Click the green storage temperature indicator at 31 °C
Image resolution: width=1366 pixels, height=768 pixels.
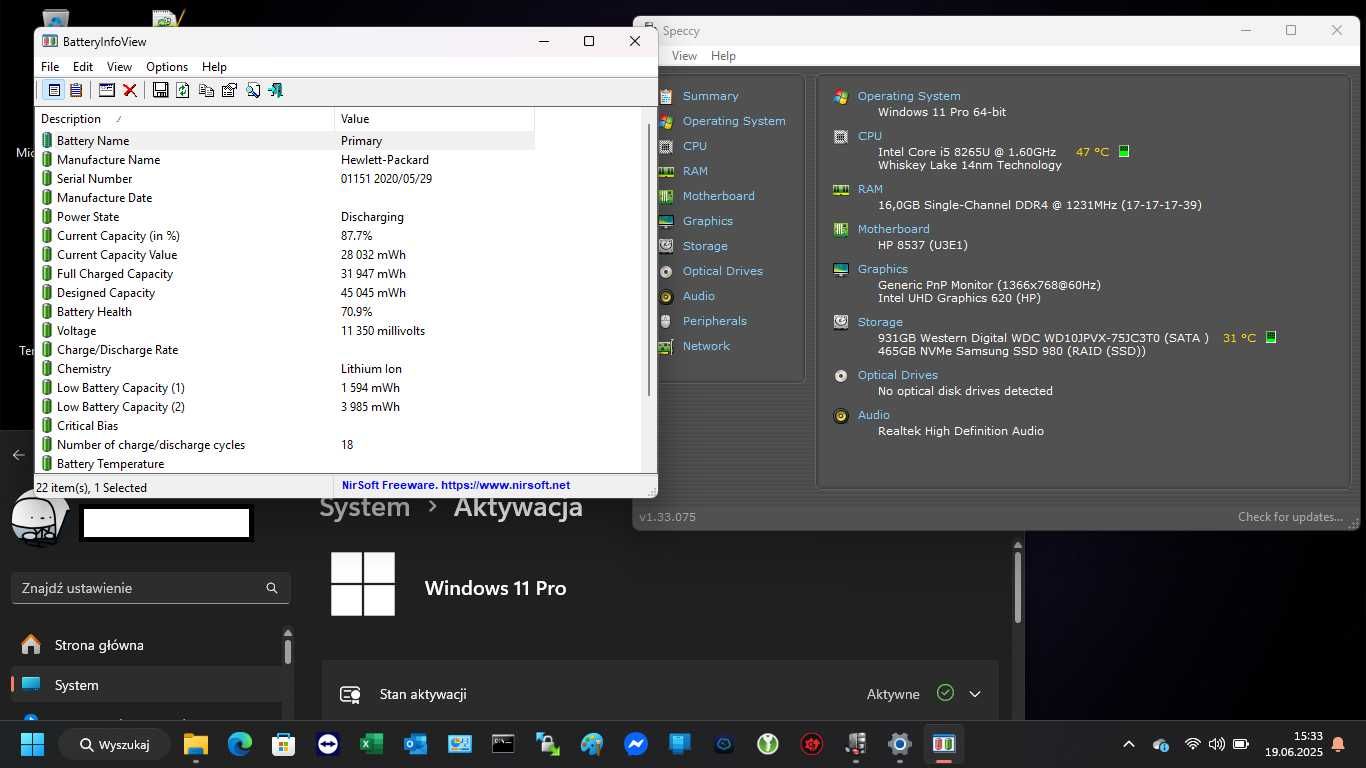coord(1271,338)
